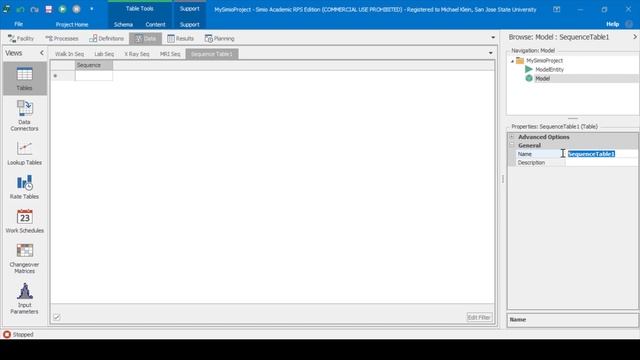This screenshot has width=640, height=360.
Task: Switch to the Processes view tab
Action: [x=62, y=38]
